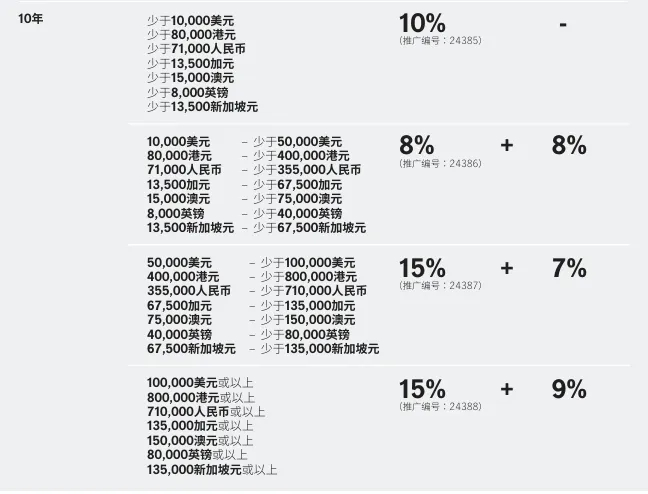Click the 15% rate above code 24388

pos(422,389)
